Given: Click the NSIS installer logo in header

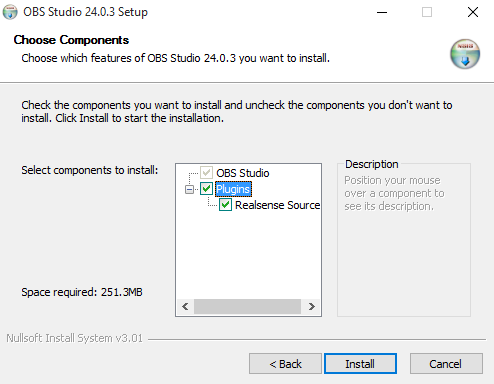Looking at the screenshot, I should click(465, 54).
